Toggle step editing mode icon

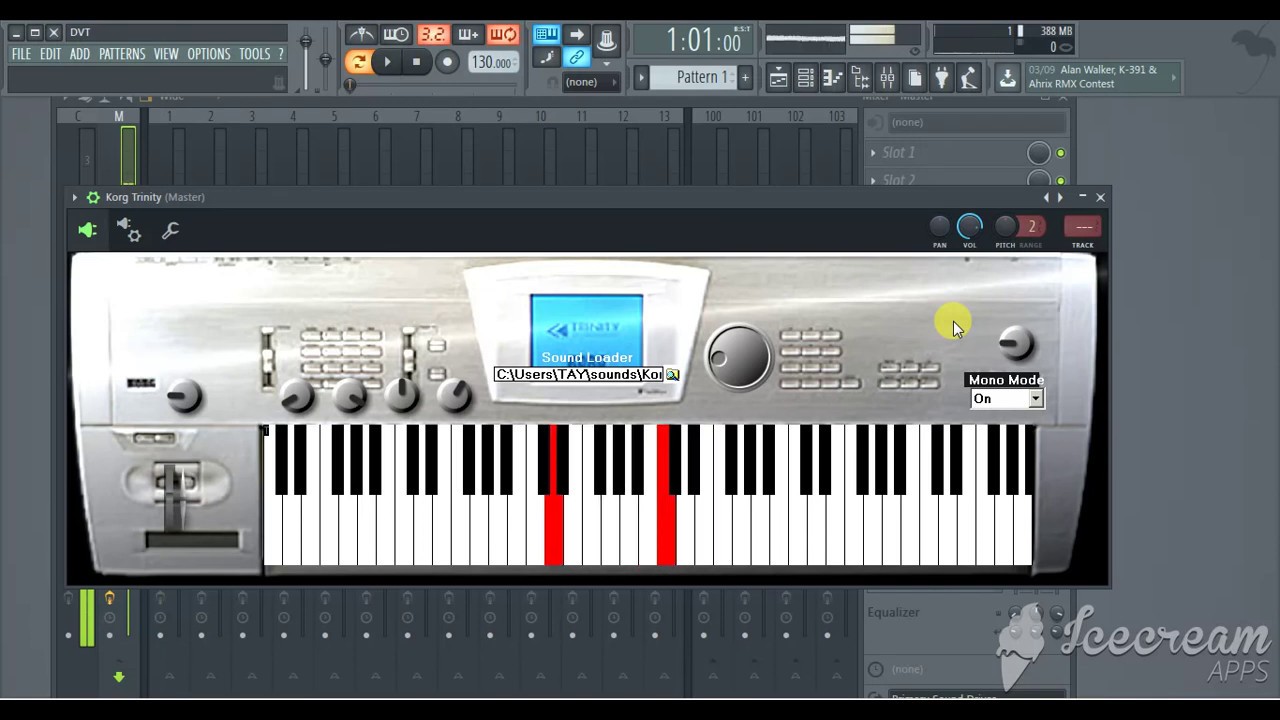click(x=546, y=58)
